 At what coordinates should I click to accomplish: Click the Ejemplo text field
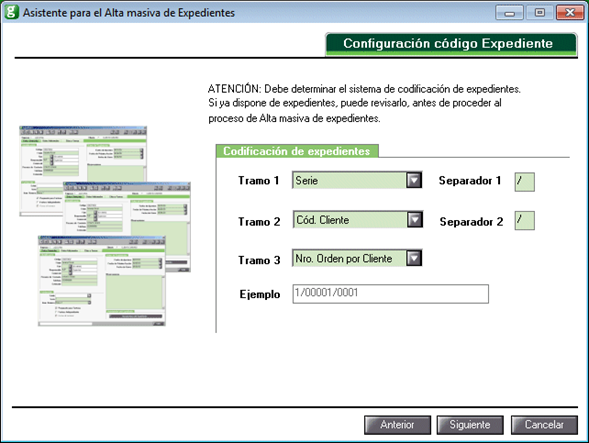391,294
